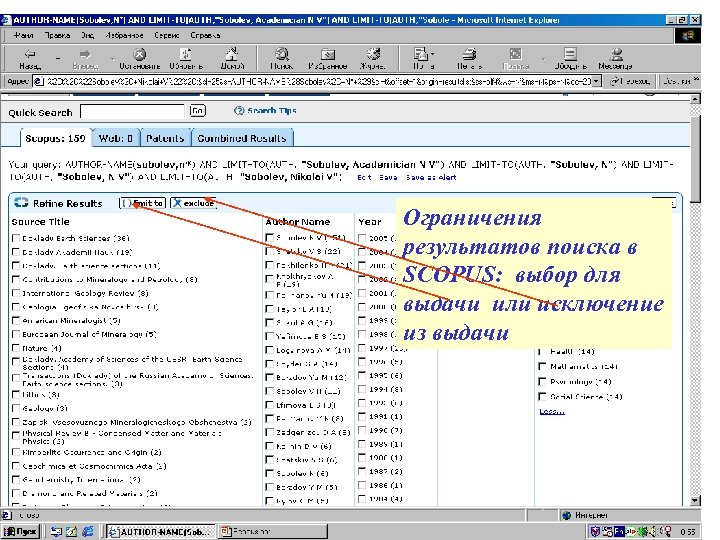Tick the Nature (4) source checkbox
Viewport: 720px width, 540px height.
tap(16, 348)
